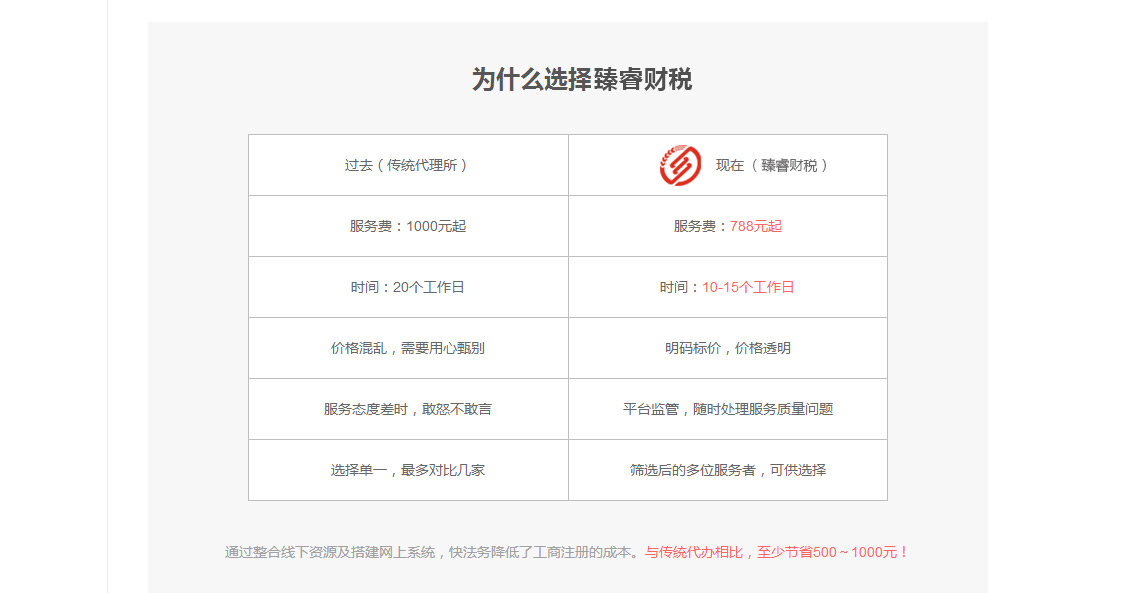Click the red 788元起 price text
This screenshot has height=593, width=1134.
point(756,226)
